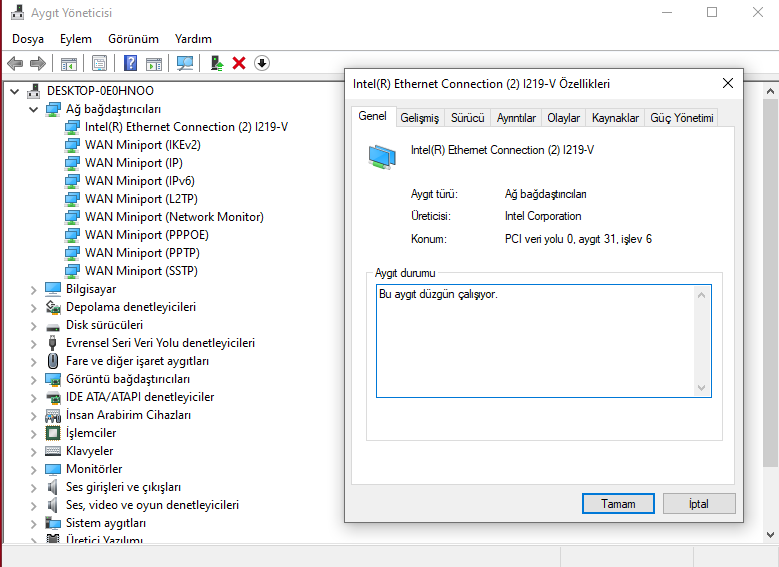Switch to the Genel tab
This screenshot has width=779, height=567.
(373, 116)
